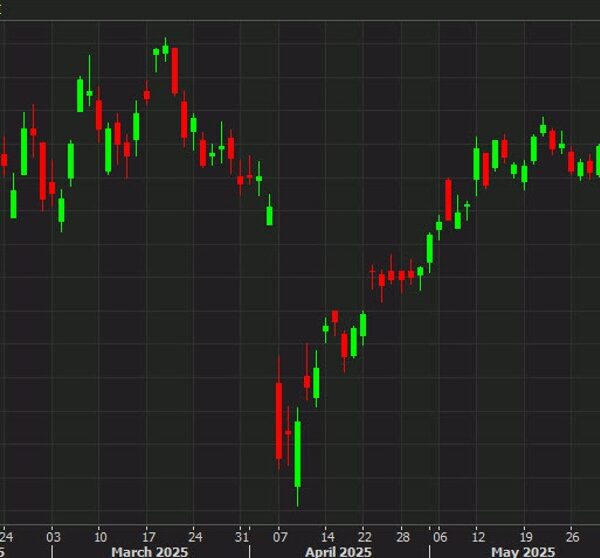
Task: Select the 28 date tick in April
Action: point(401,534)
